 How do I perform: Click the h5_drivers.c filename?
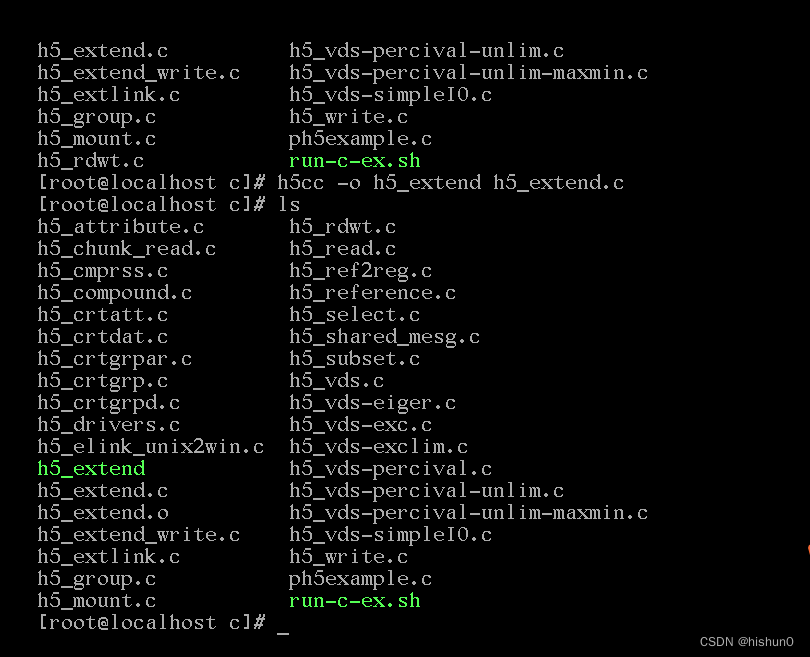(109, 425)
